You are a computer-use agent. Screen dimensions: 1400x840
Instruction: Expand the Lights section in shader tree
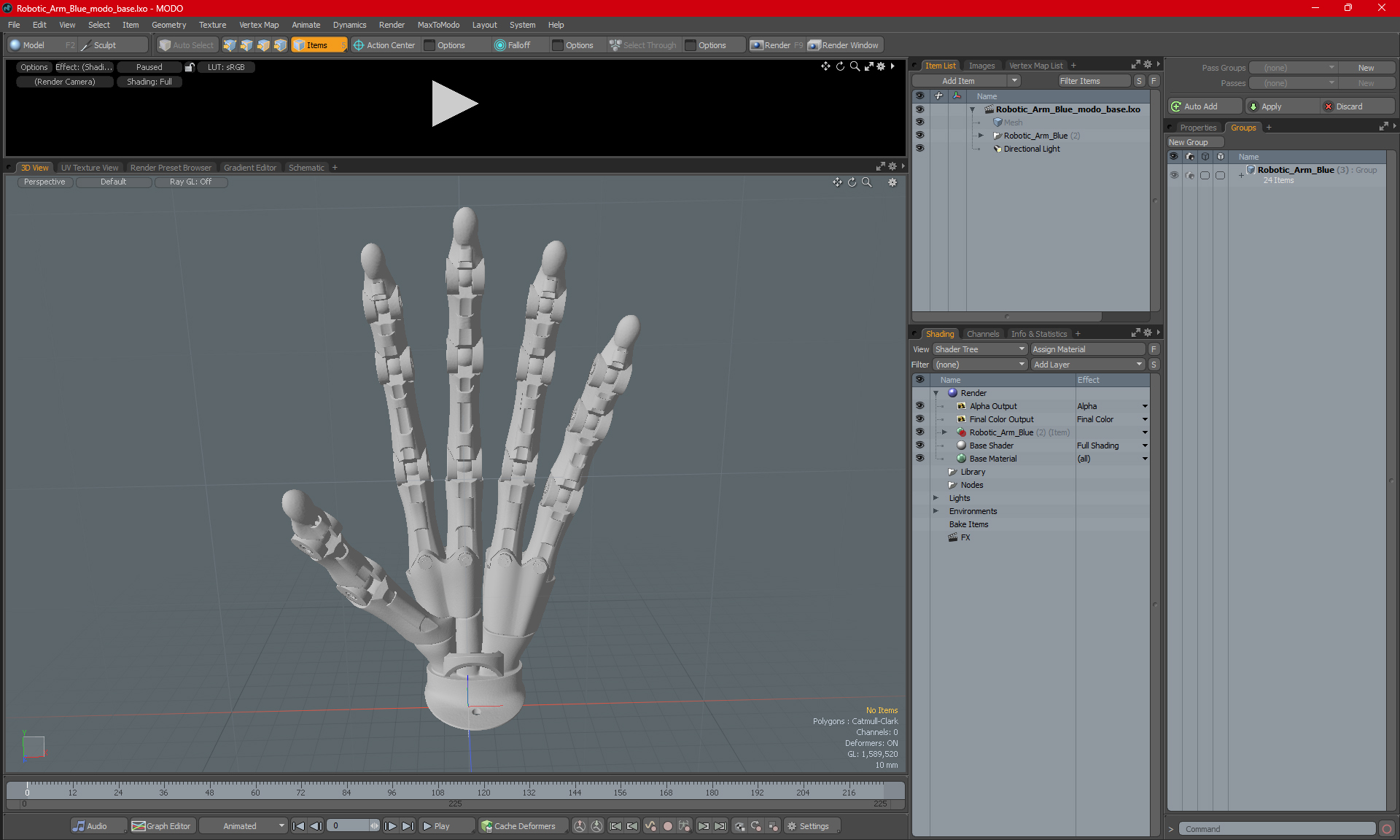936,497
